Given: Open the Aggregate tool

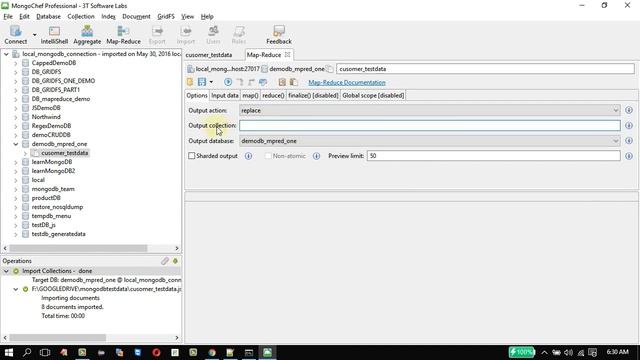Looking at the screenshot, I should [87, 35].
